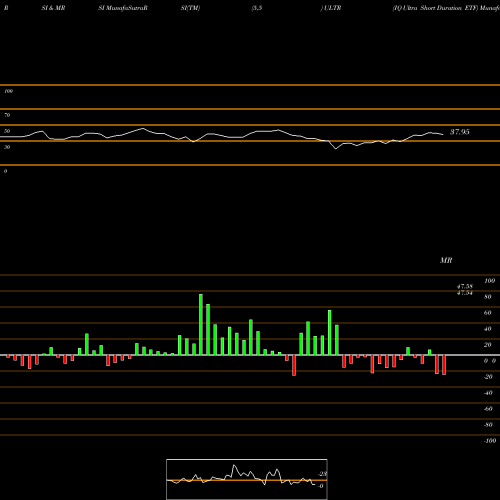Click the RSI axis label 30
Image resolution: width=500 pixels, height=500 pixels.
tap(7, 147)
